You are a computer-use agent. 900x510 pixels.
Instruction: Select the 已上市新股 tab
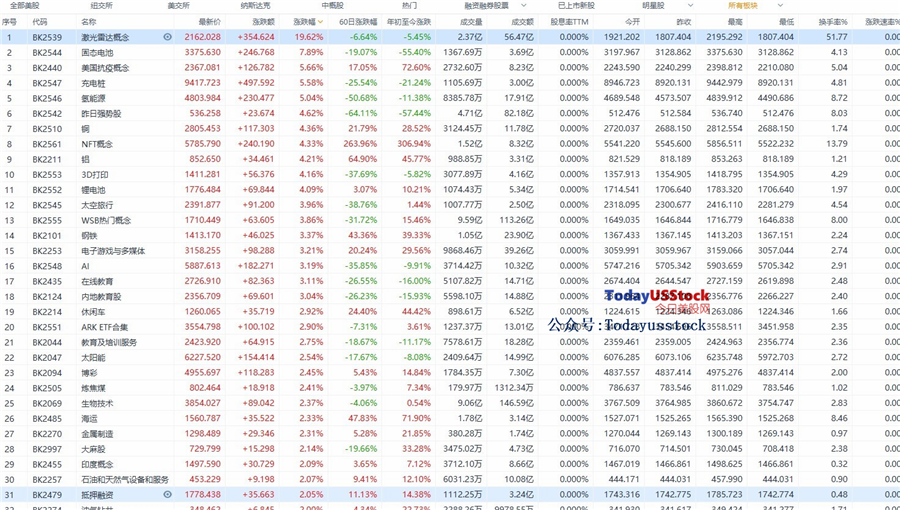click(x=576, y=6)
